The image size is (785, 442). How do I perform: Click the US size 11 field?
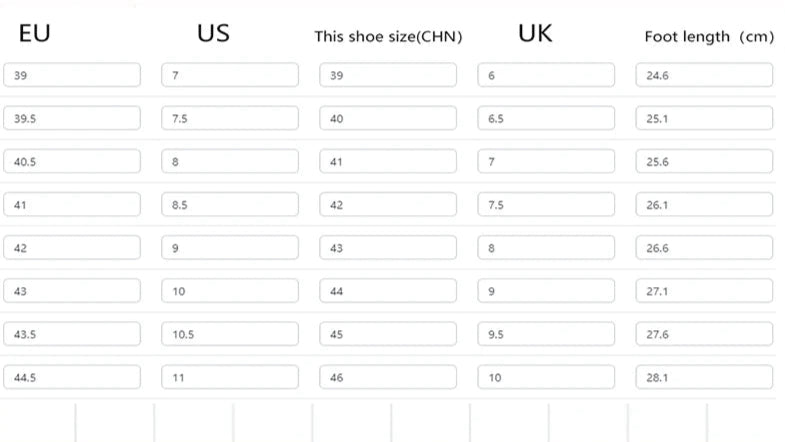[230, 377]
